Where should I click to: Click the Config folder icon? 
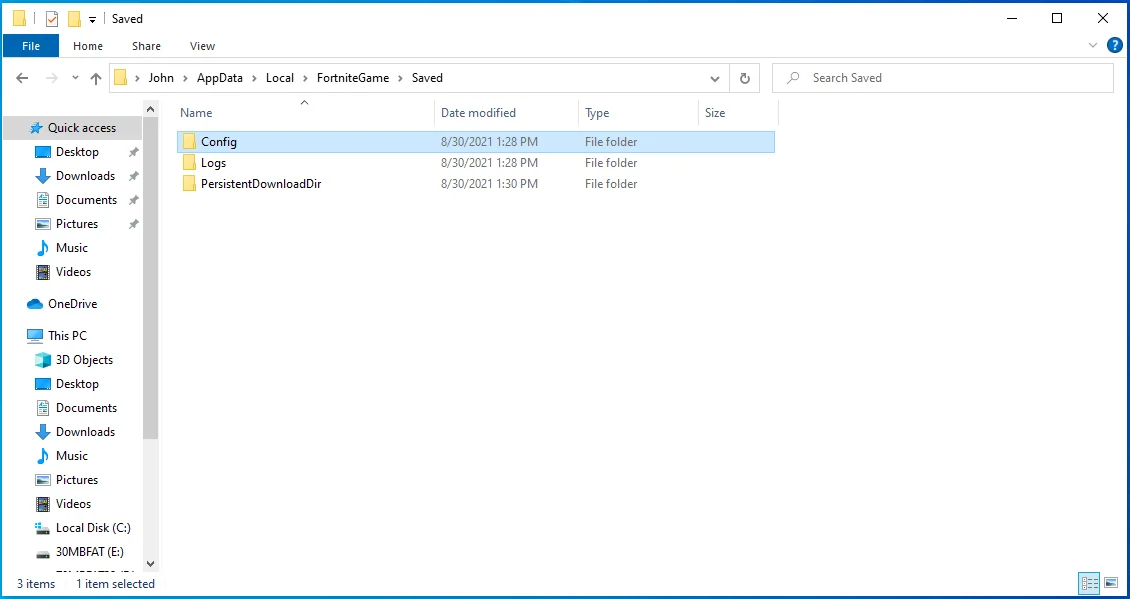[x=190, y=142]
